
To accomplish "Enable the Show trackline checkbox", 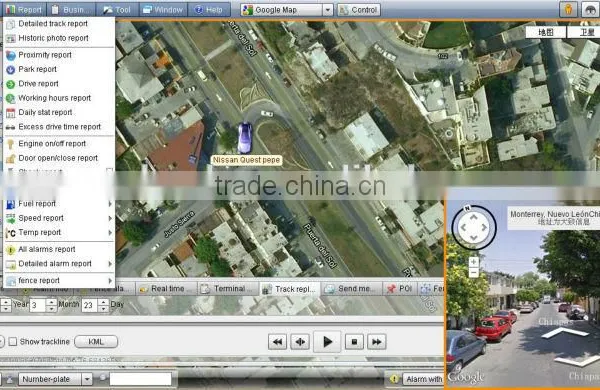I will click(x=13, y=341).
